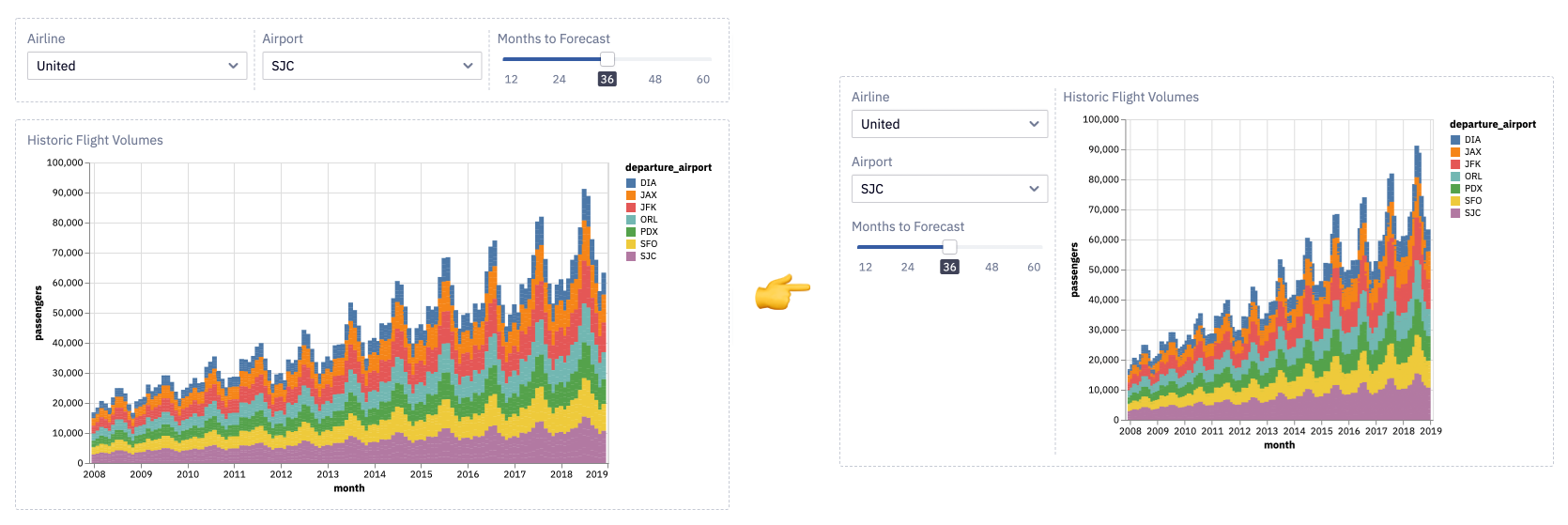Click departure_airport legend title in right chart
Viewport: 1568px width, 525px height.
tap(1493, 124)
